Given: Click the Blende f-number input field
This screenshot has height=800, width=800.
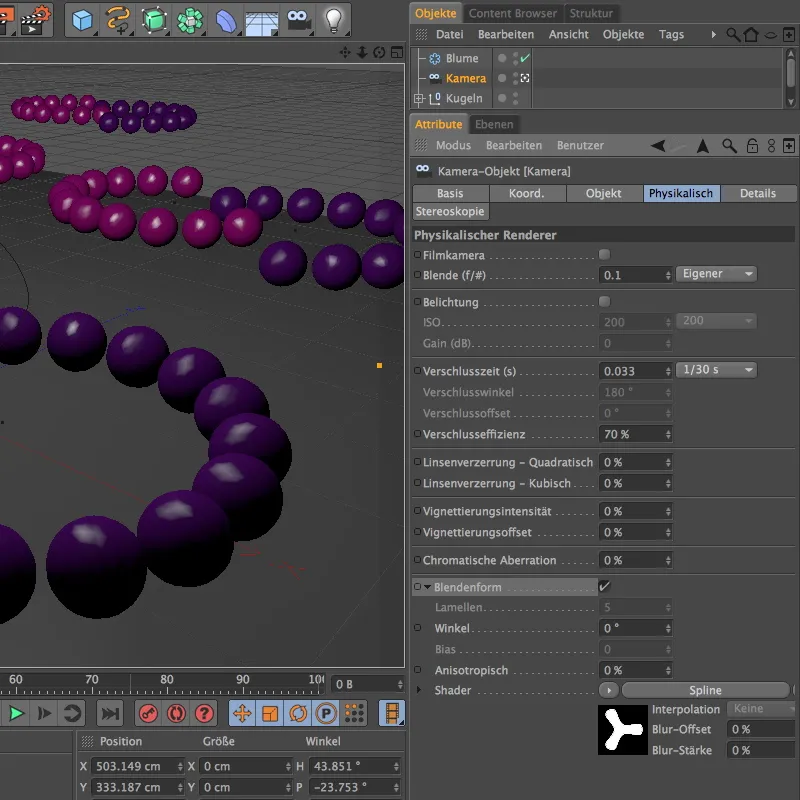Looking at the screenshot, I should click(x=635, y=275).
